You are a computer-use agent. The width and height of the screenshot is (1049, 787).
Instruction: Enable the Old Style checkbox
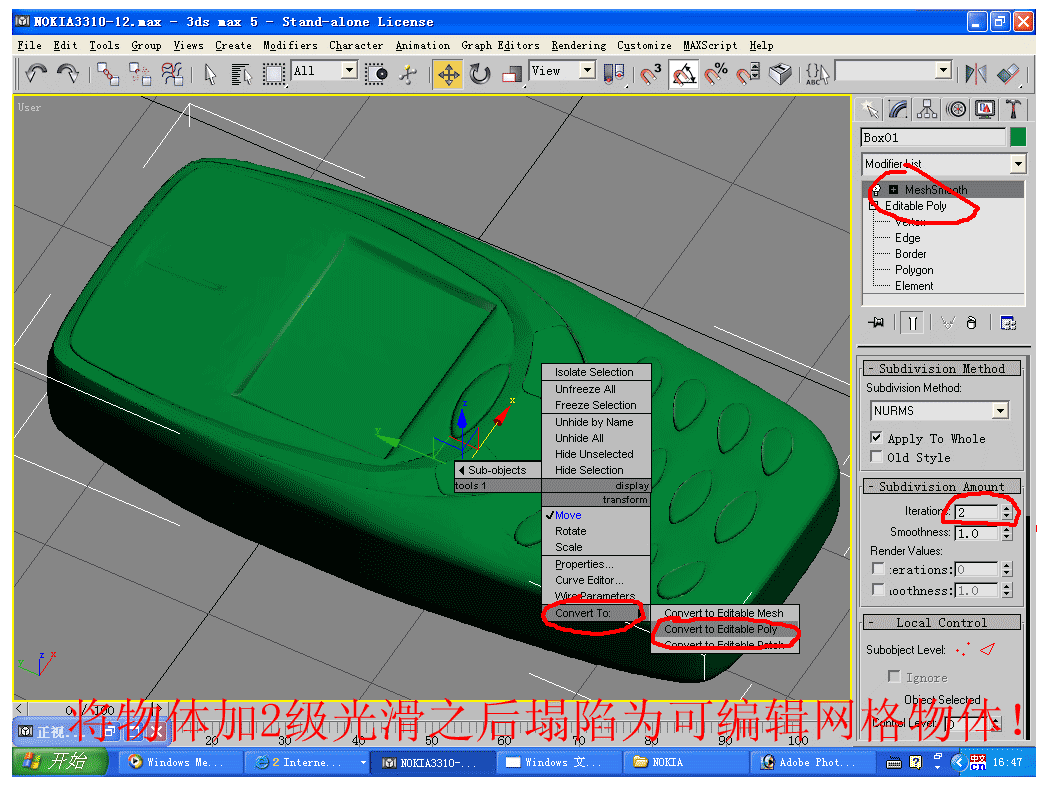(x=877, y=457)
